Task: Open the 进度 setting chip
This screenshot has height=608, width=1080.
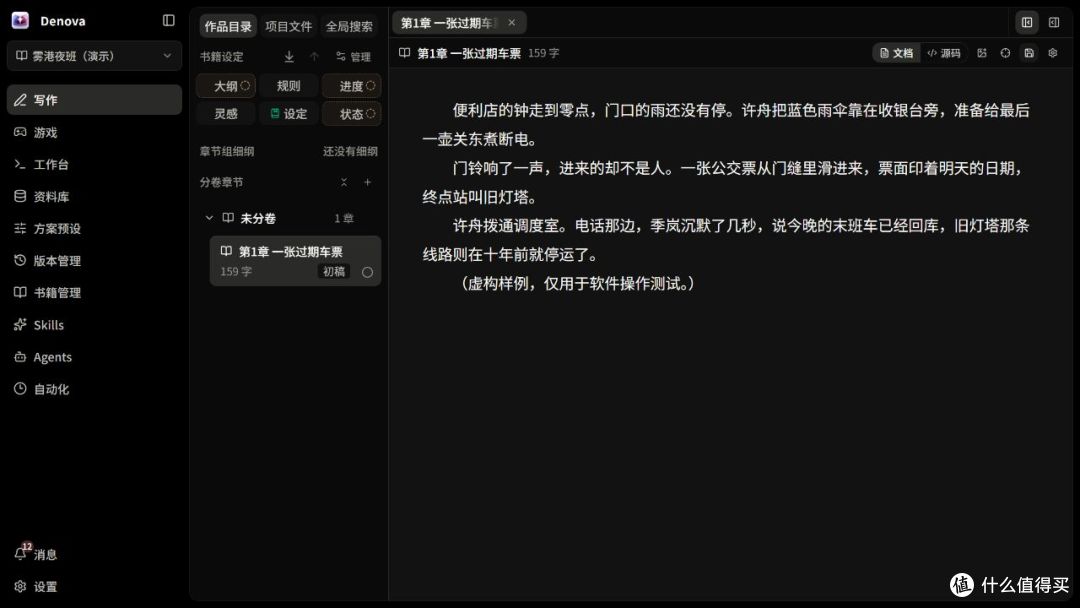Action: point(351,85)
